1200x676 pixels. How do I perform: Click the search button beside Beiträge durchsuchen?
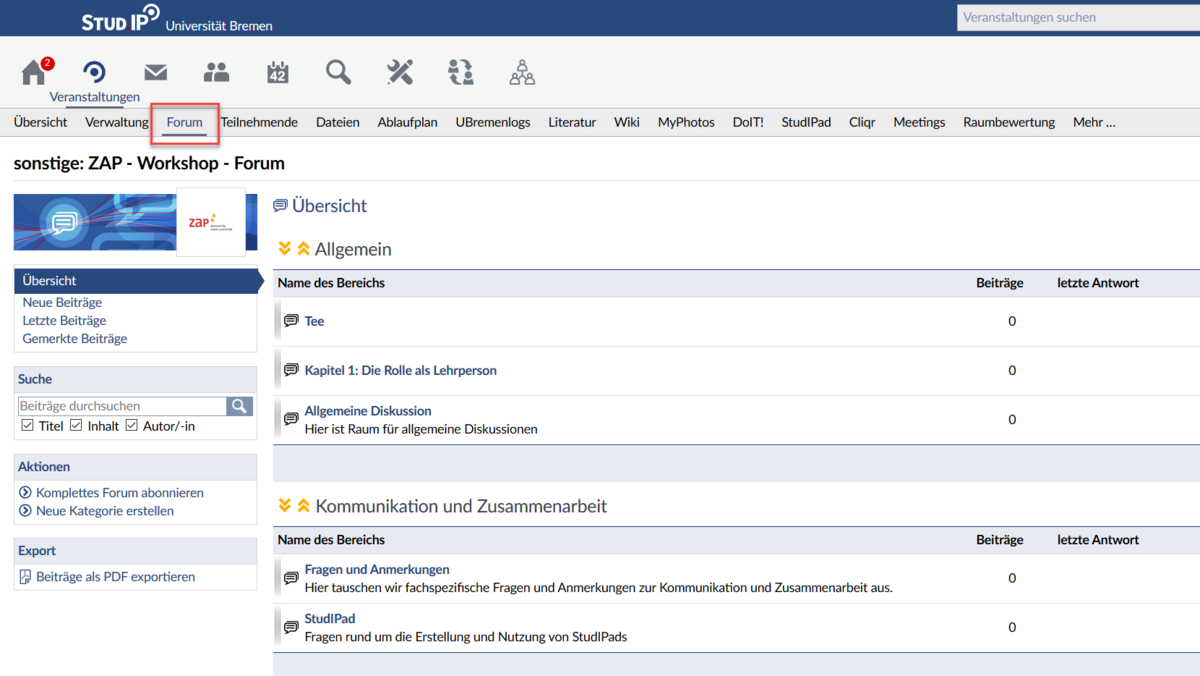click(240, 406)
